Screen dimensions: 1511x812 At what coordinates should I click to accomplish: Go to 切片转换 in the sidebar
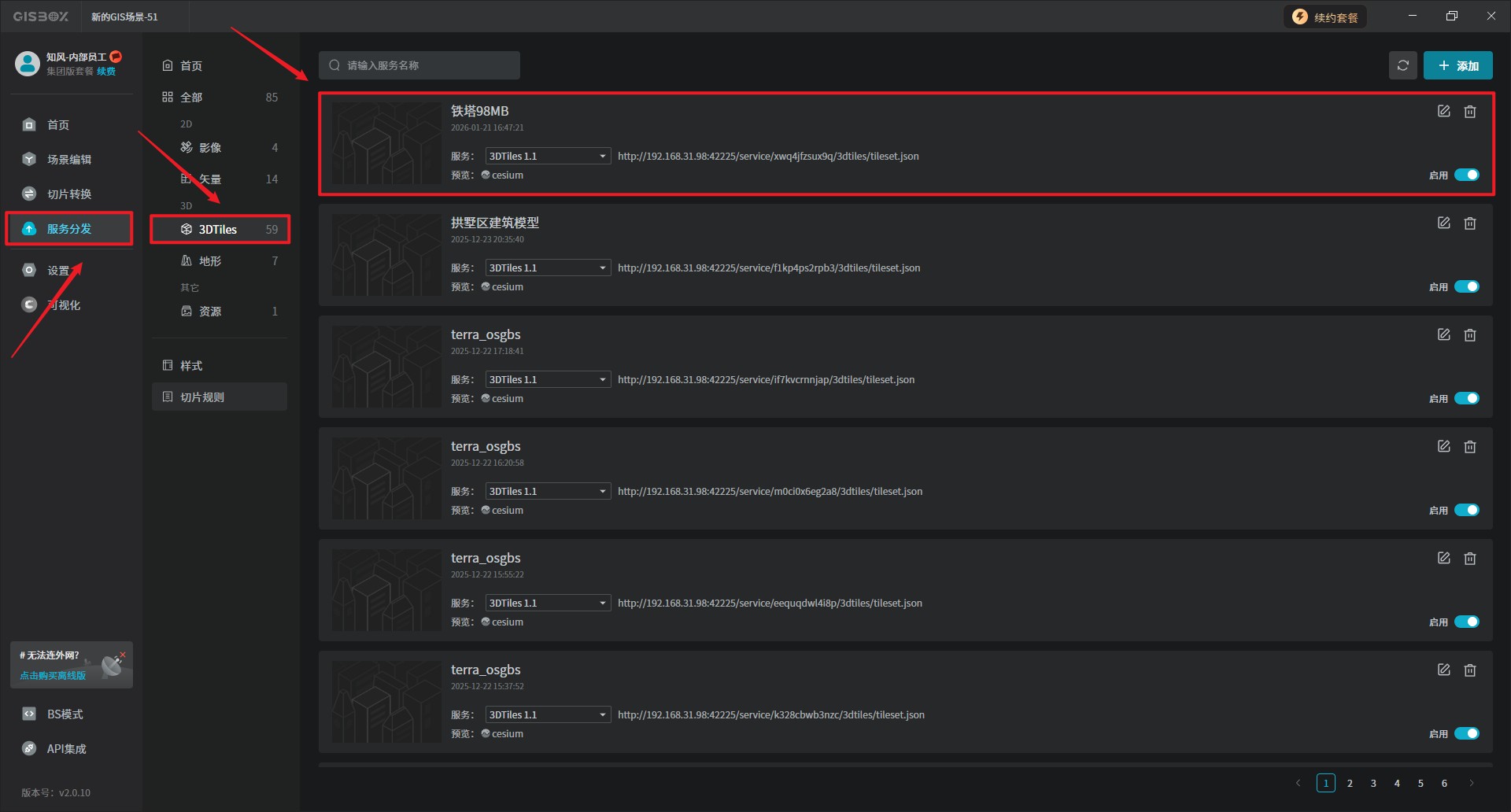click(68, 194)
